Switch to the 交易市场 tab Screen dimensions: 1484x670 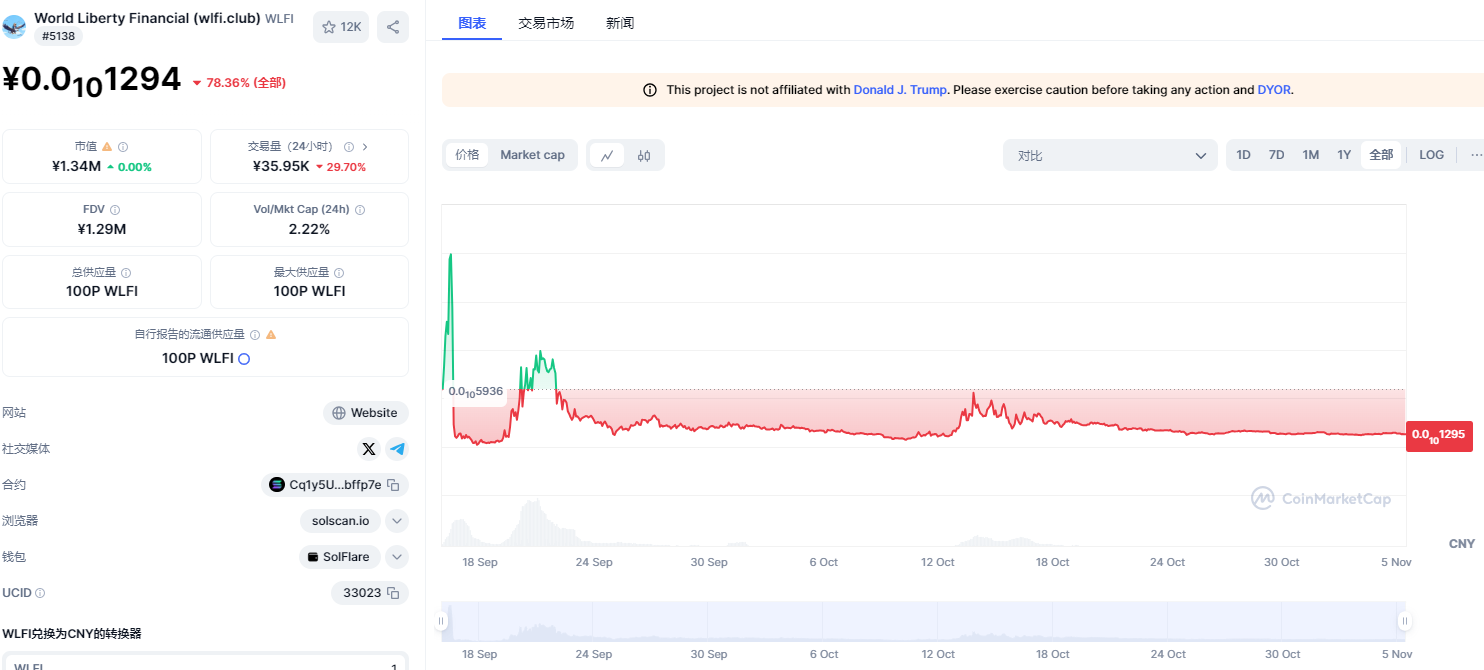(x=546, y=23)
